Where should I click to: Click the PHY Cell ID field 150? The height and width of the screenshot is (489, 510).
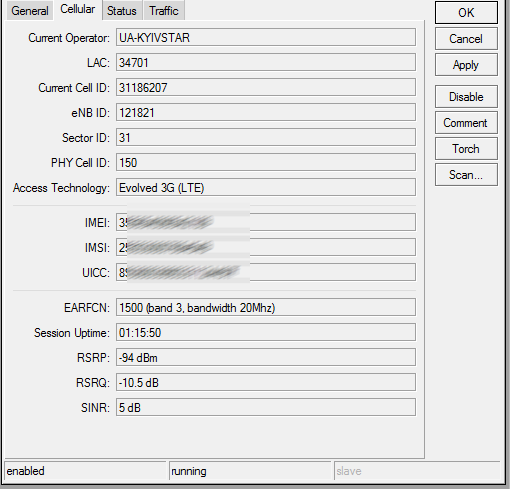(x=266, y=162)
